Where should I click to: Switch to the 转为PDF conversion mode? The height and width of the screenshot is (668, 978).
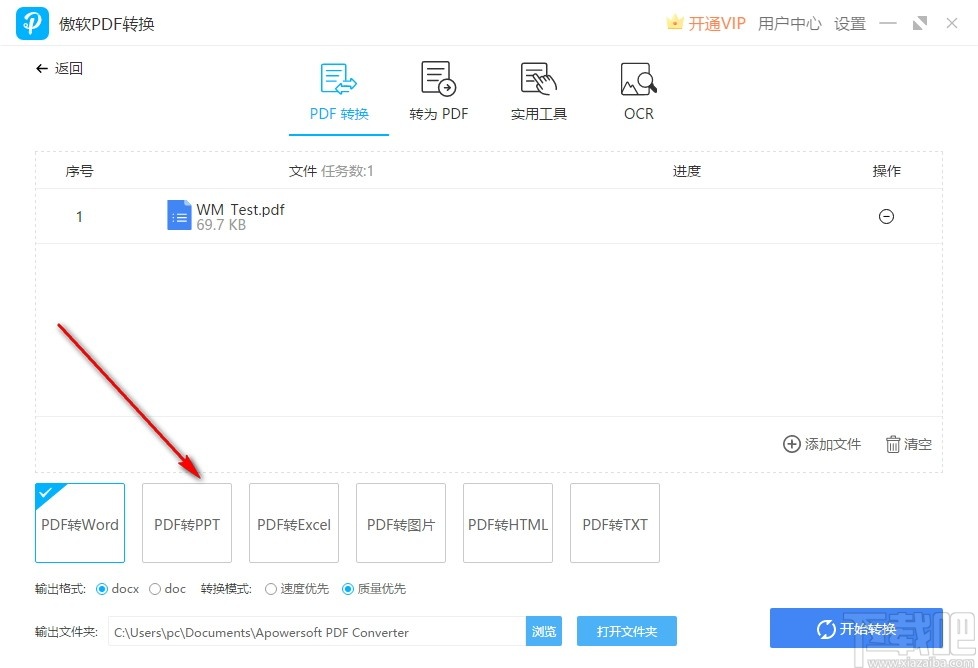point(438,90)
